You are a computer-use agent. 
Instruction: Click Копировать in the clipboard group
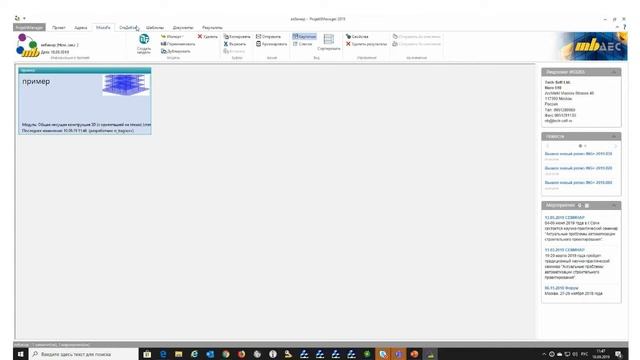(237, 37)
